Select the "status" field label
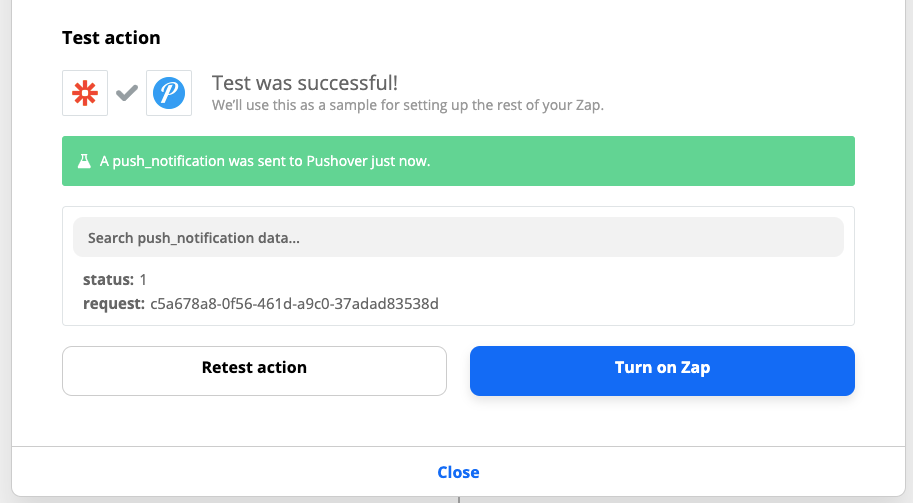The image size is (913, 503). point(109,280)
